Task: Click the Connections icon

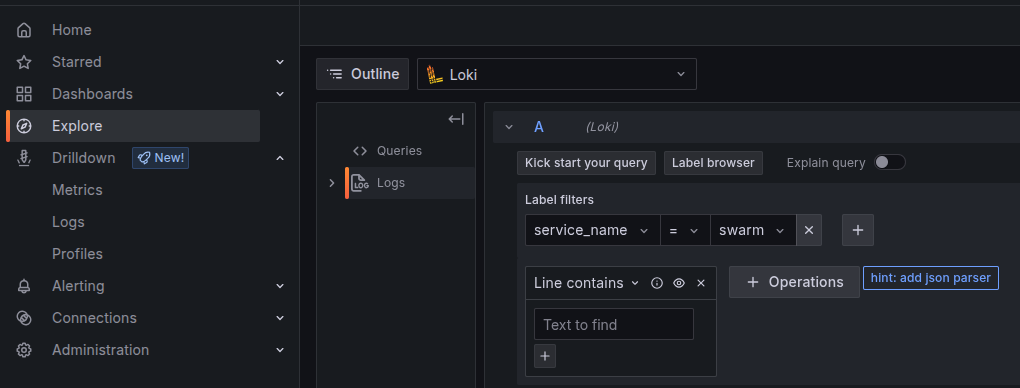Action: [x=24, y=318]
